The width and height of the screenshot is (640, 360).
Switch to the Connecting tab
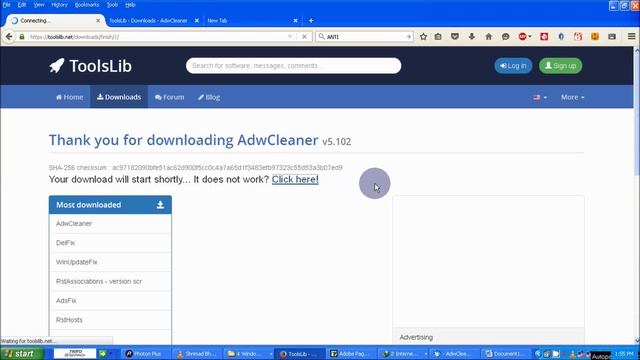tap(53, 20)
